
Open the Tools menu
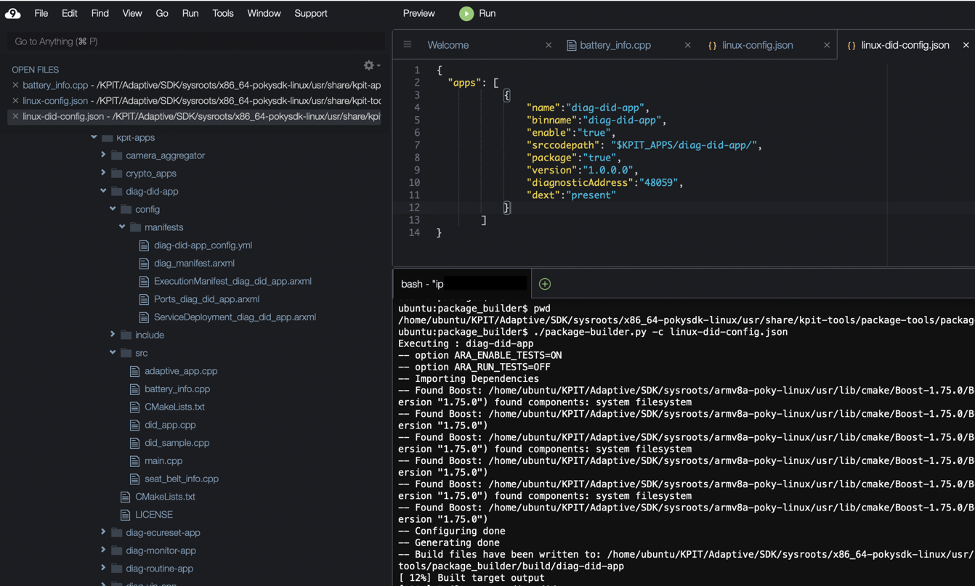[222, 14]
